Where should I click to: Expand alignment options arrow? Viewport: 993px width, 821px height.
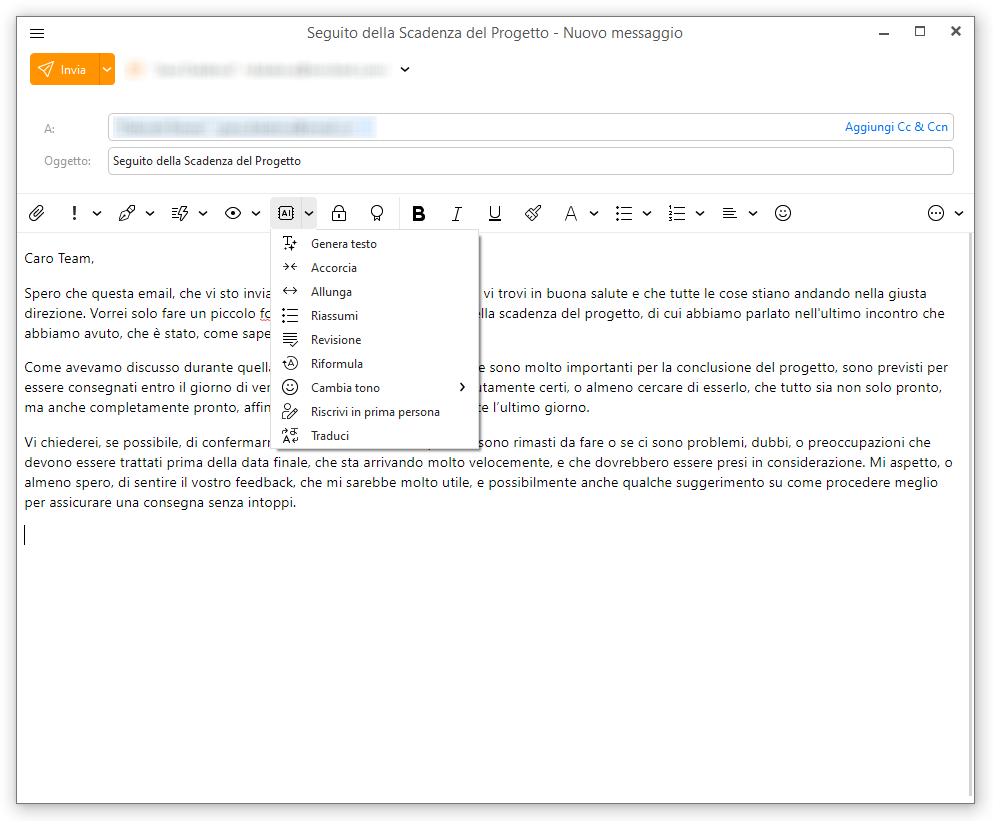[x=753, y=213]
